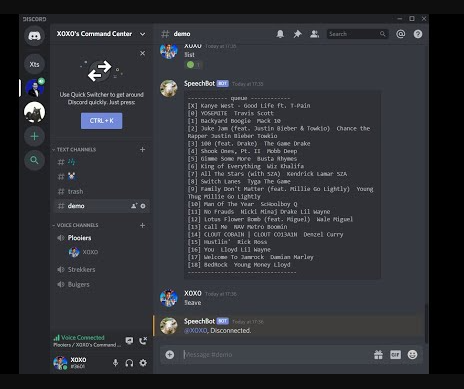The image size is (464, 389).
Task: Click the CTRL + K button
Action: click(x=101, y=121)
